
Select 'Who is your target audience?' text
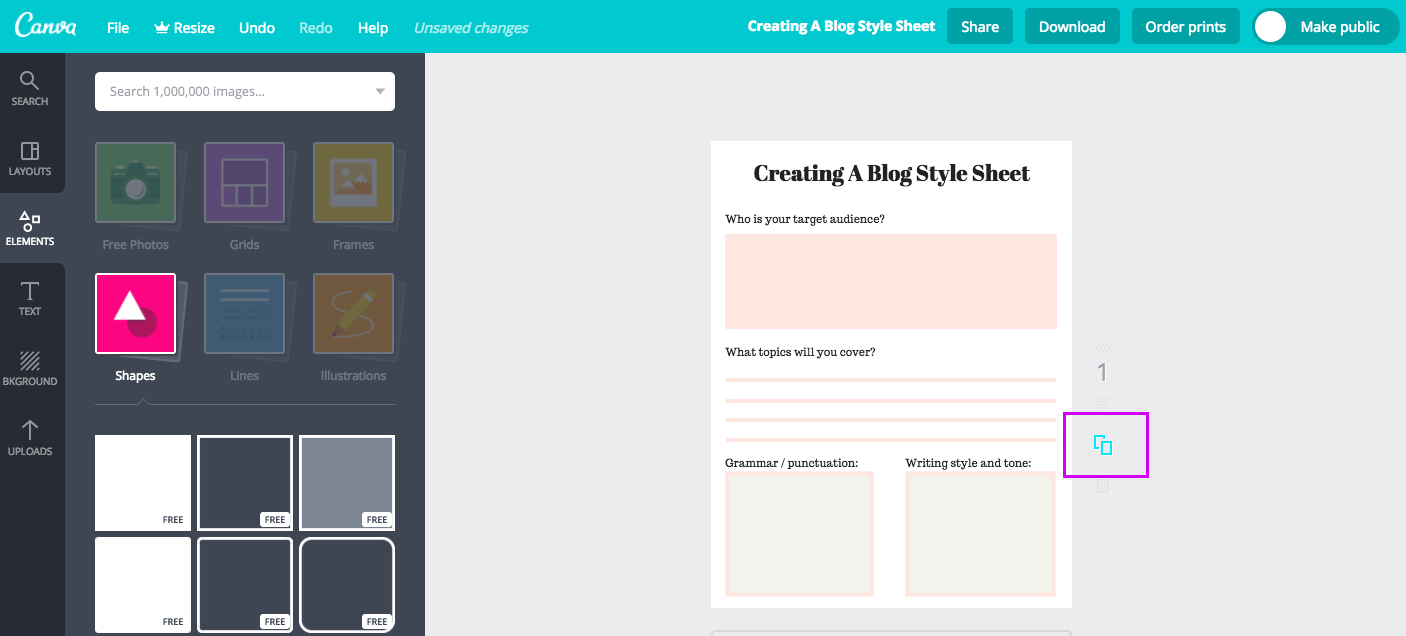point(805,218)
